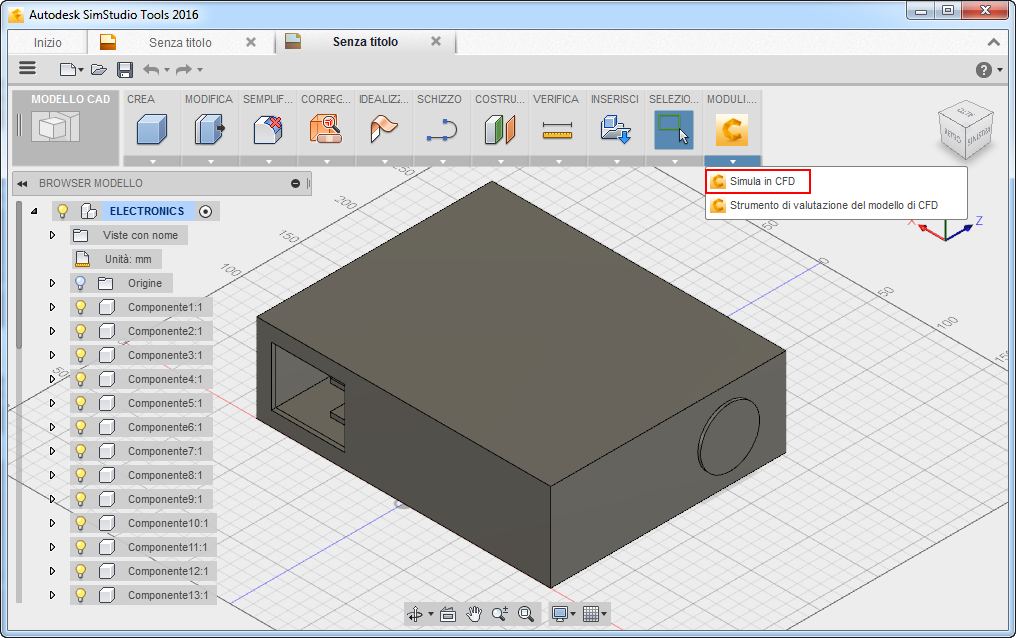The height and width of the screenshot is (638, 1016).
Task: Open the CREA box tool
Action: pos(152,129)
